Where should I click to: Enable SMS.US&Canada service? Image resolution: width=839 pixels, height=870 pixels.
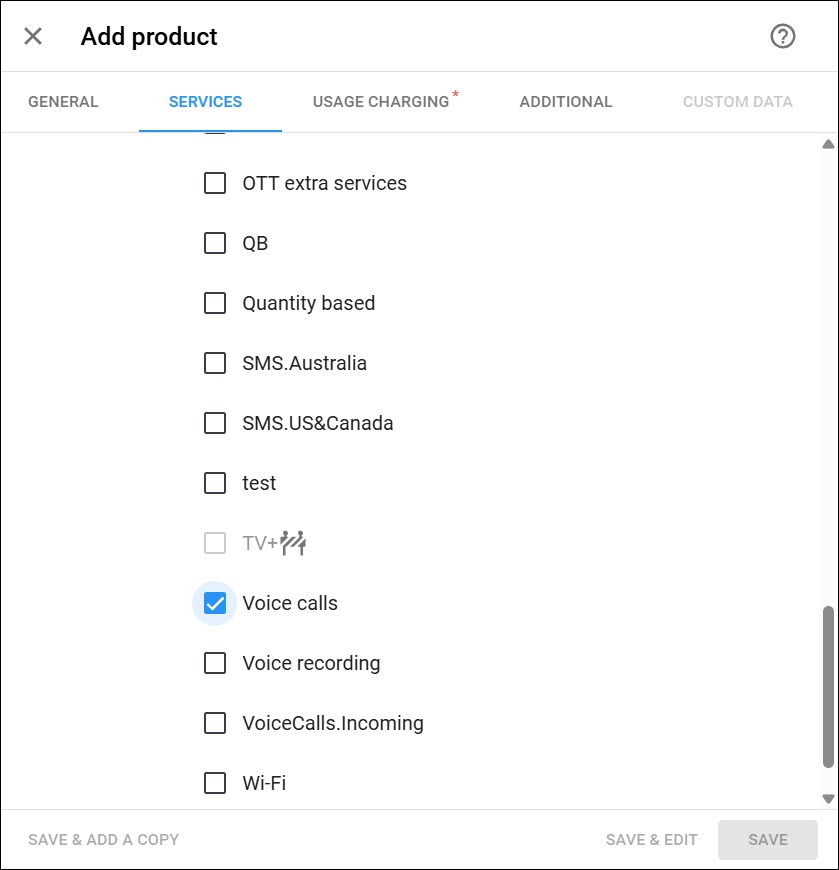click(x=215, y=423)
